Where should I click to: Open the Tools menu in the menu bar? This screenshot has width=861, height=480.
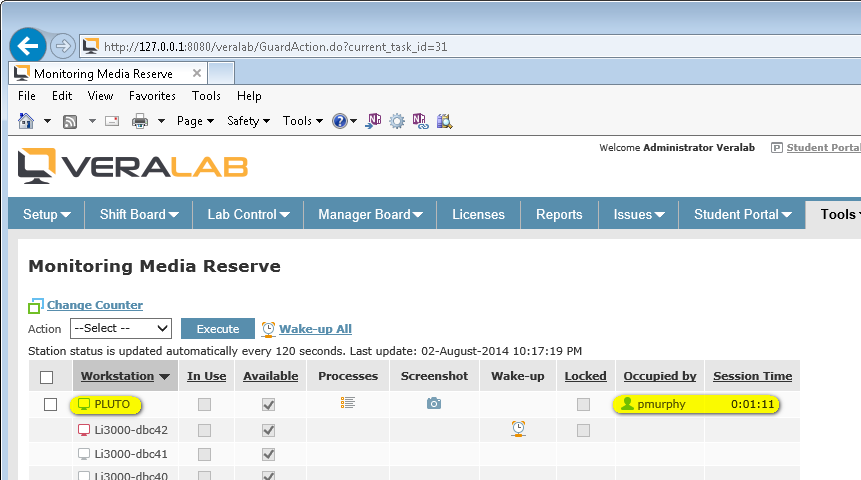point(206,96)
